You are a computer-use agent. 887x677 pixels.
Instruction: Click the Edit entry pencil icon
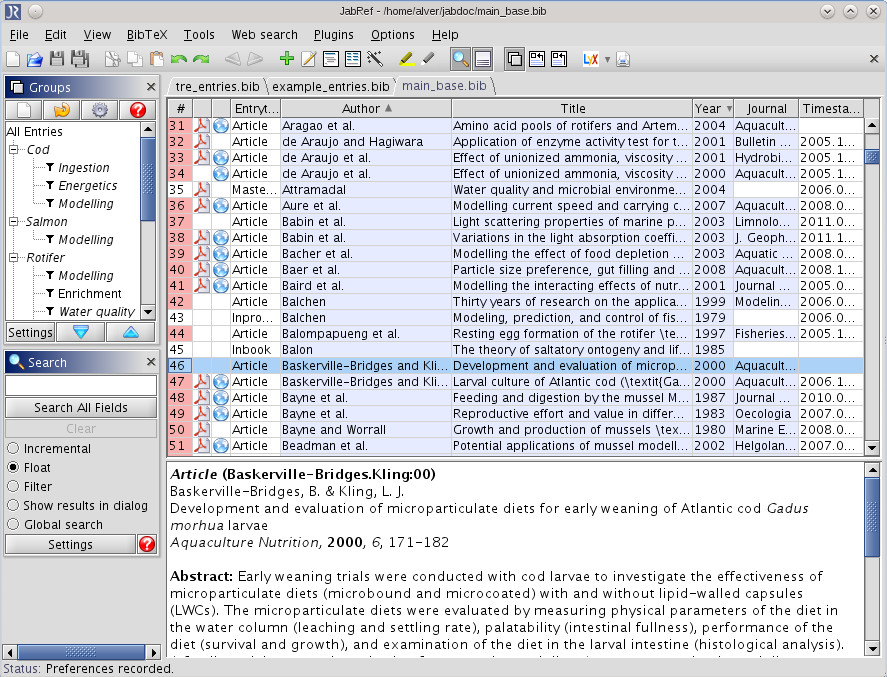(x=308, y=59)
